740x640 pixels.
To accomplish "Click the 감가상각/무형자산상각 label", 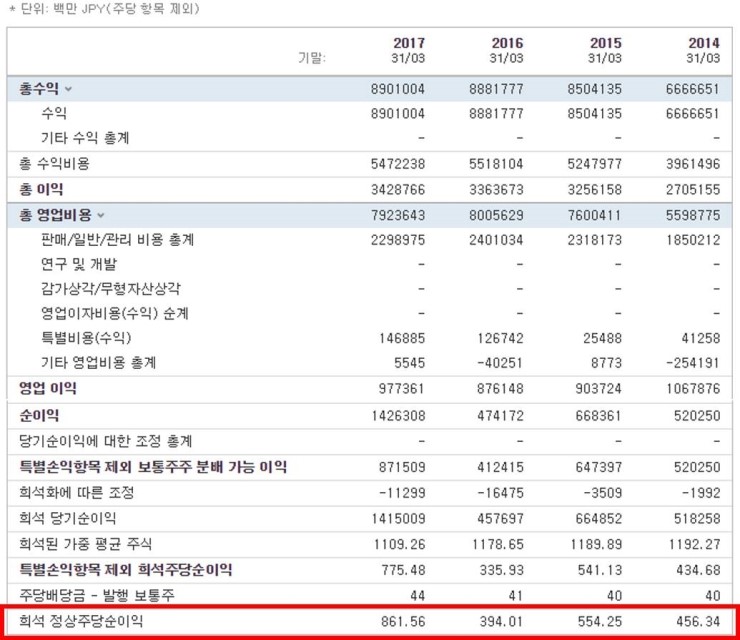I will [111, 289].
